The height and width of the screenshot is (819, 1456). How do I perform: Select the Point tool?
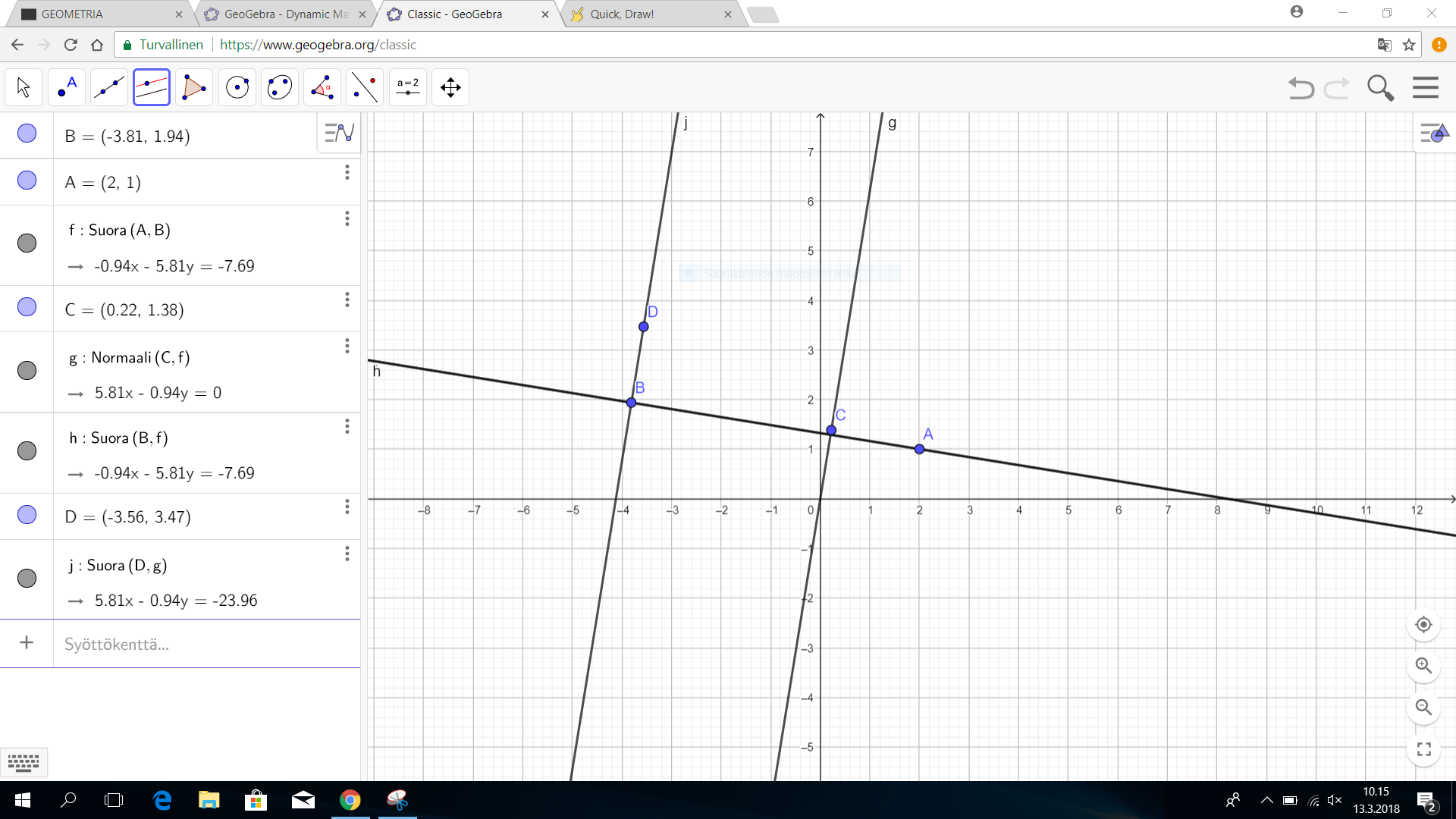click(67, 87)
